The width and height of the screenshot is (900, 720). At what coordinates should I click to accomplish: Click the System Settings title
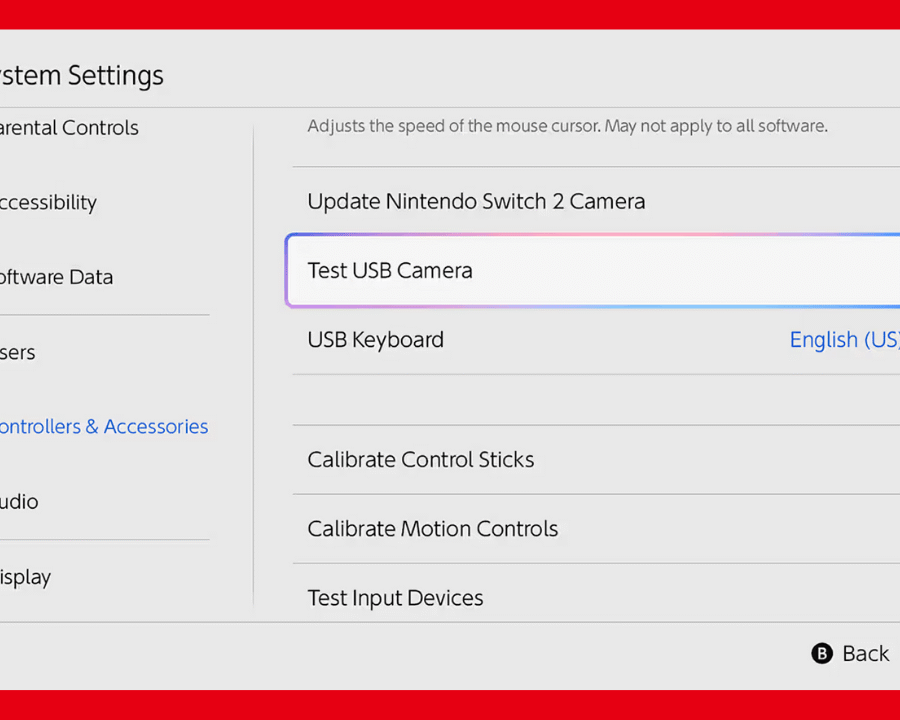(82, 76)
